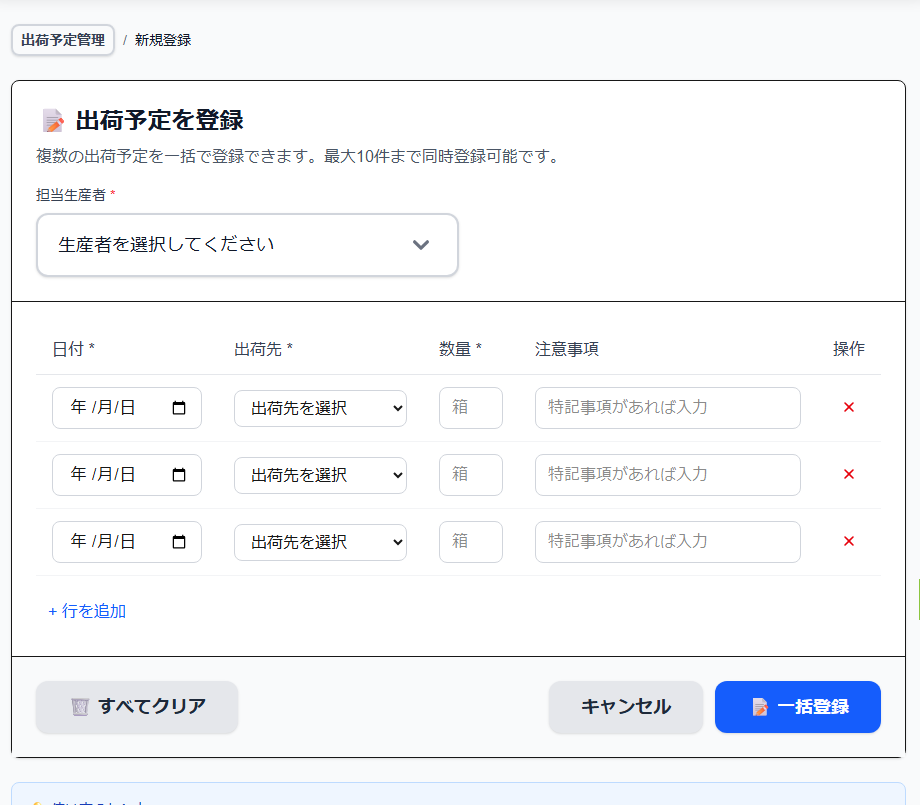Expand the 担当生産者 producer dropdown
The width and height of the screenshot is (920, 805).
tap(247, 245)
